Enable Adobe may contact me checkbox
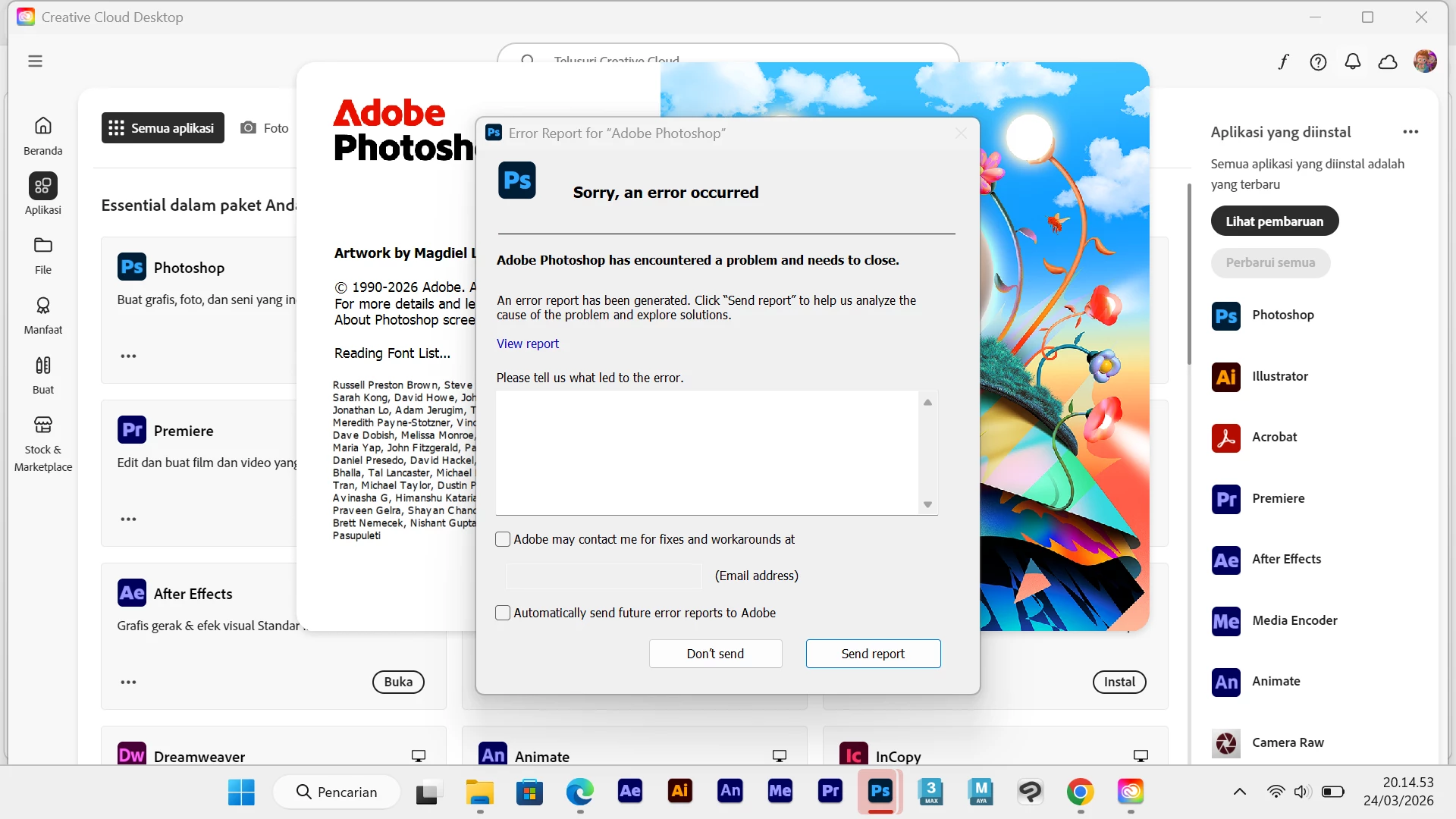The image size is (1456, 819). pyautogui.click(x=503, y=539)
